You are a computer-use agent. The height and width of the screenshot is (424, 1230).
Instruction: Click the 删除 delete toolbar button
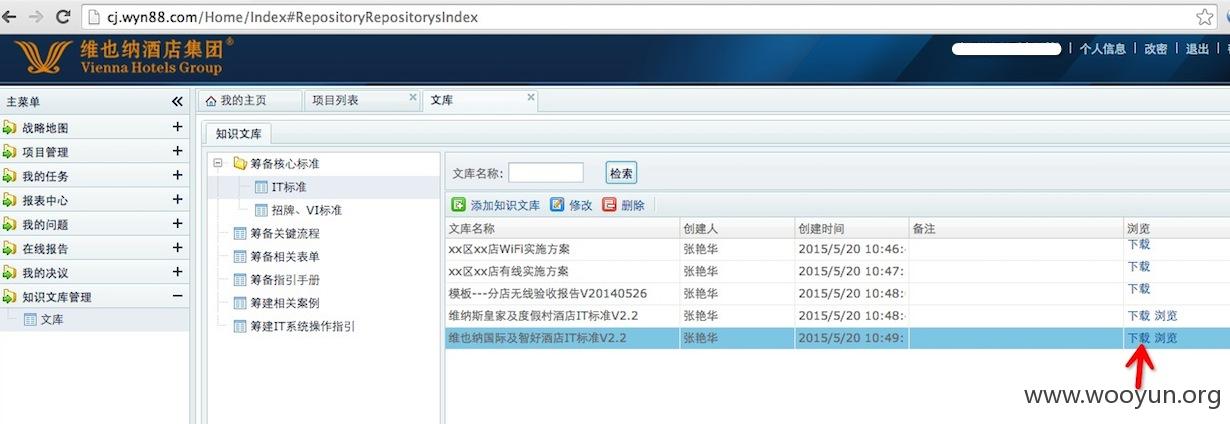click(624, 205)
